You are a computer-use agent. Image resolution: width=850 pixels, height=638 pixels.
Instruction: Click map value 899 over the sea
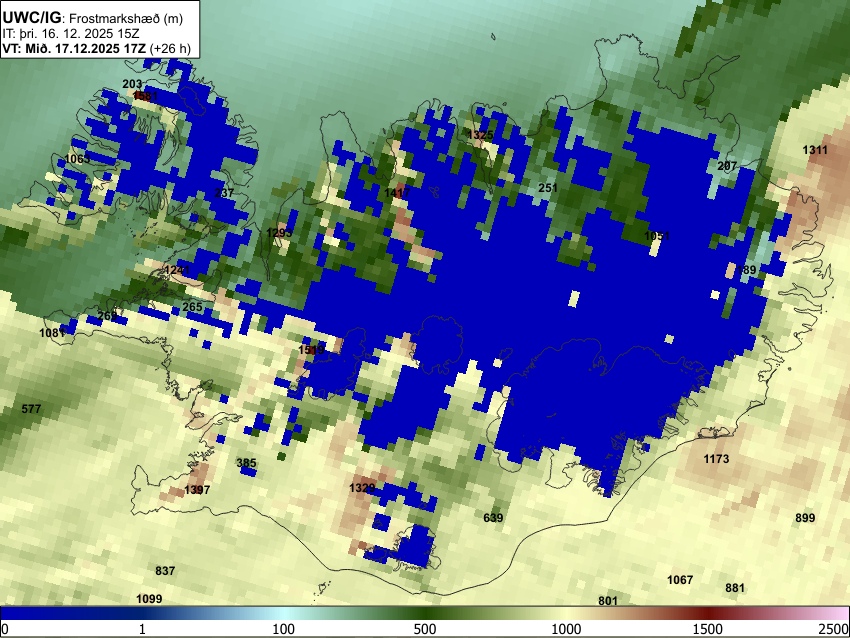point(805,518)
